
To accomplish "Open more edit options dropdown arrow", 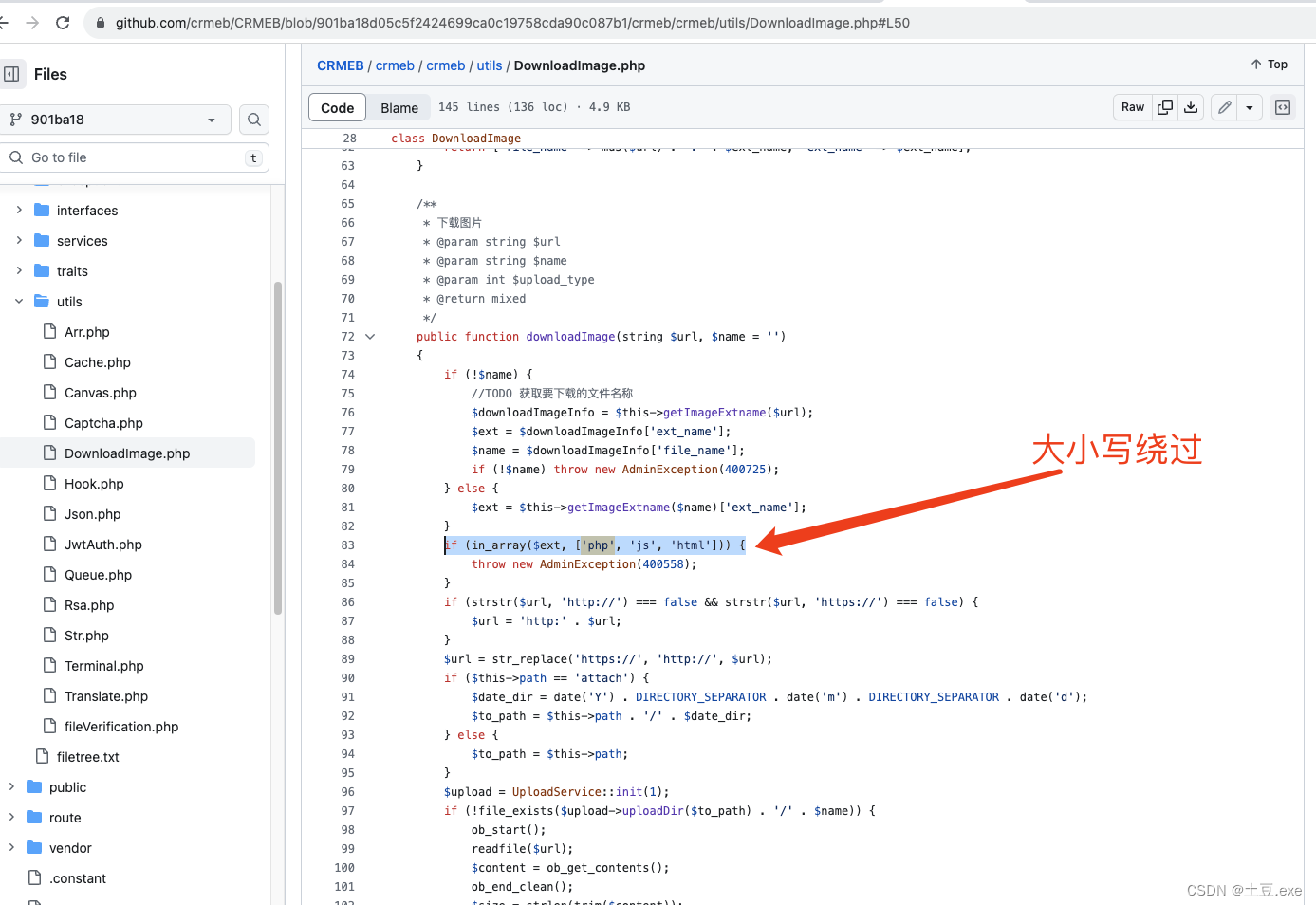I will pyautogui.click(x=1250, y=107).
